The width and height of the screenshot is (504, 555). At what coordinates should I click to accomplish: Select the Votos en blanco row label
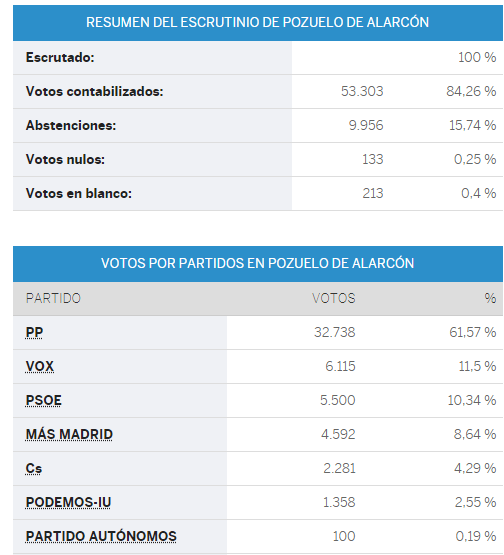coord(79,193)
